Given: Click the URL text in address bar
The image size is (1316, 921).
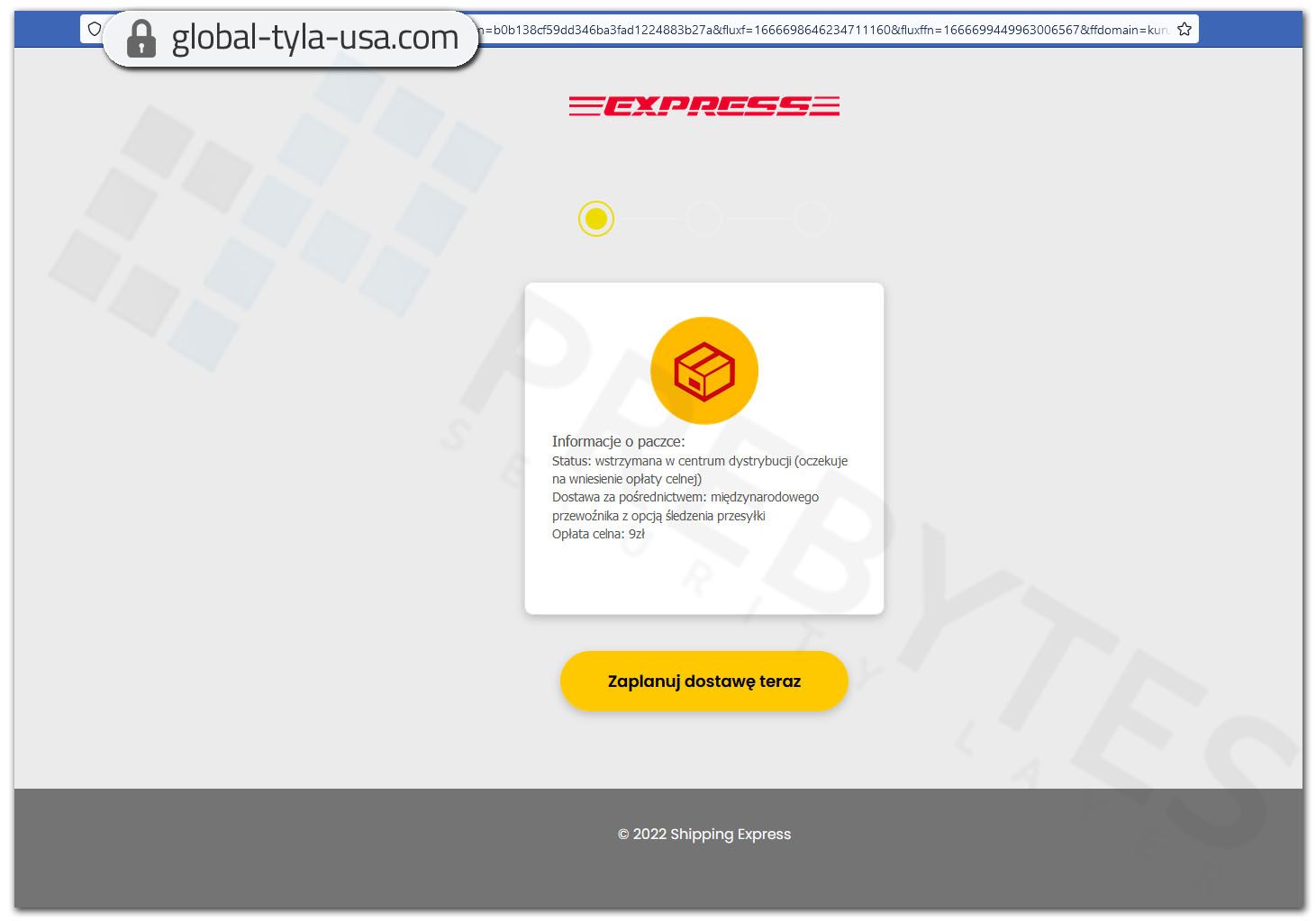Looking at the screenshot, I should point(824,30).
